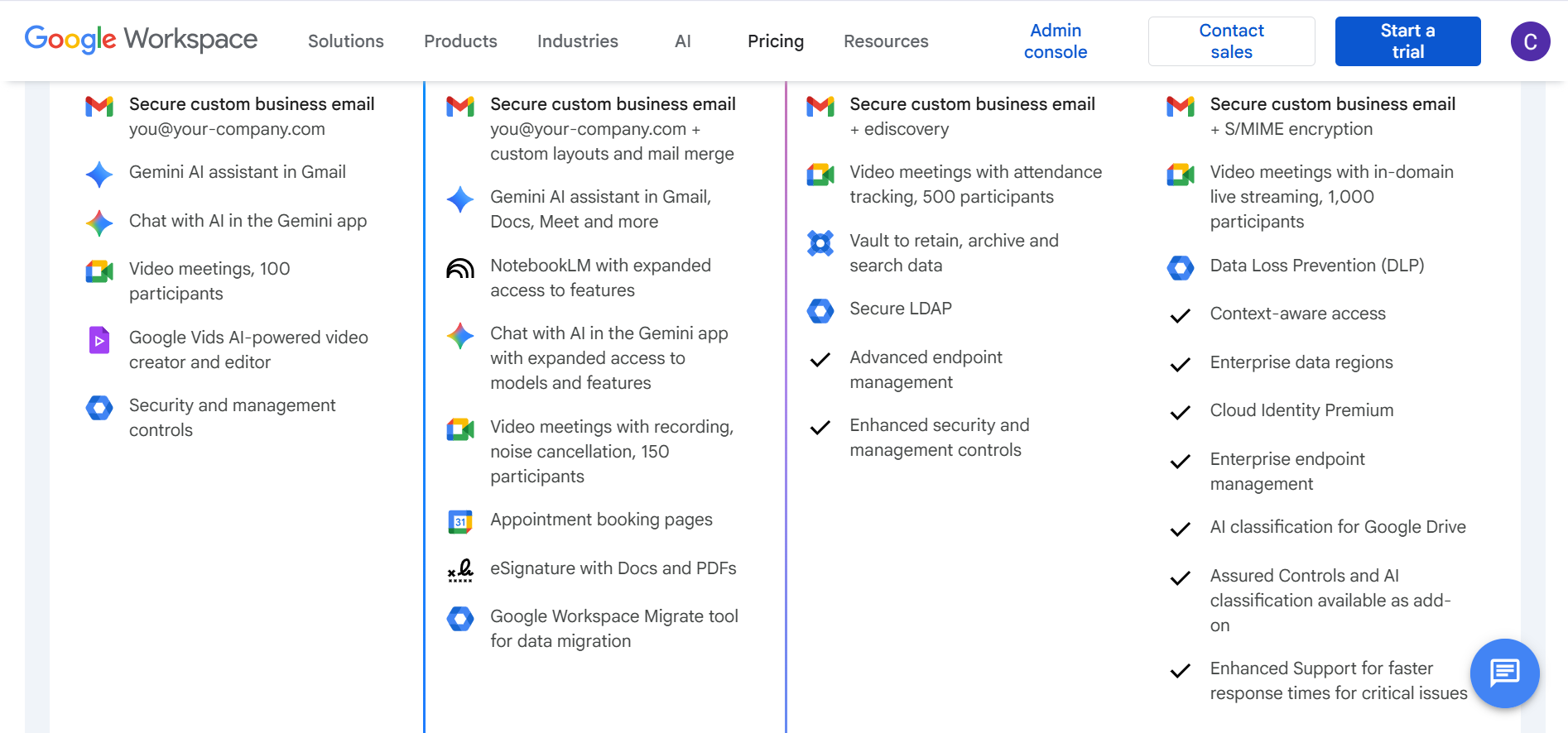
Task: Click checkmark beside Advanced endpoint management
Action: coord(820,360)
